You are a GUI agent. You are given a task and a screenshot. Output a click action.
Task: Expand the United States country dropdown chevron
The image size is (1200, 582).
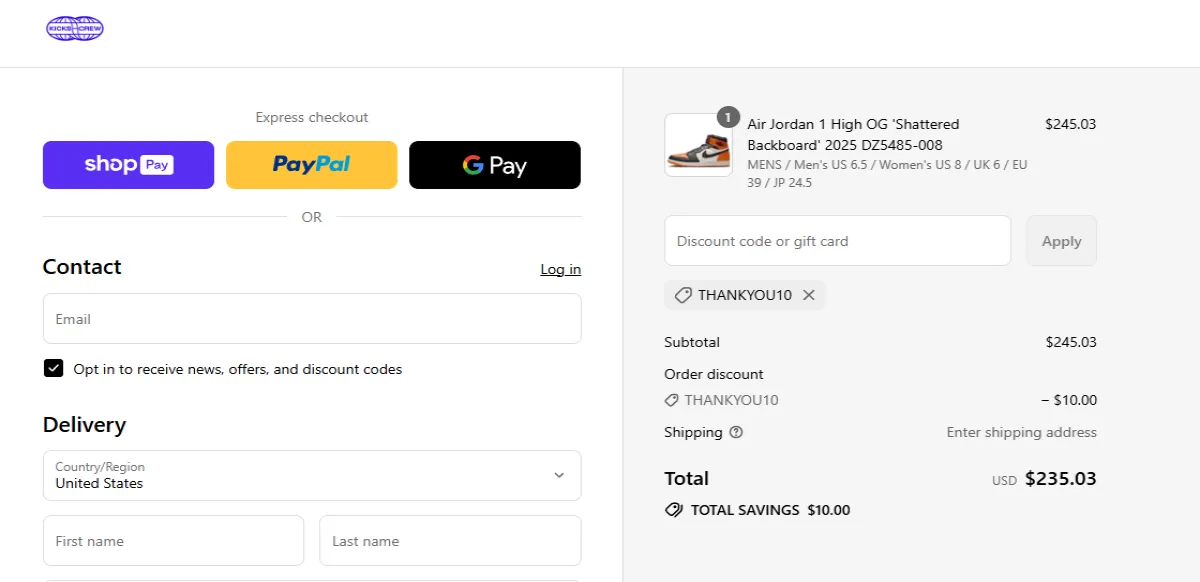[x=560, y=476]
